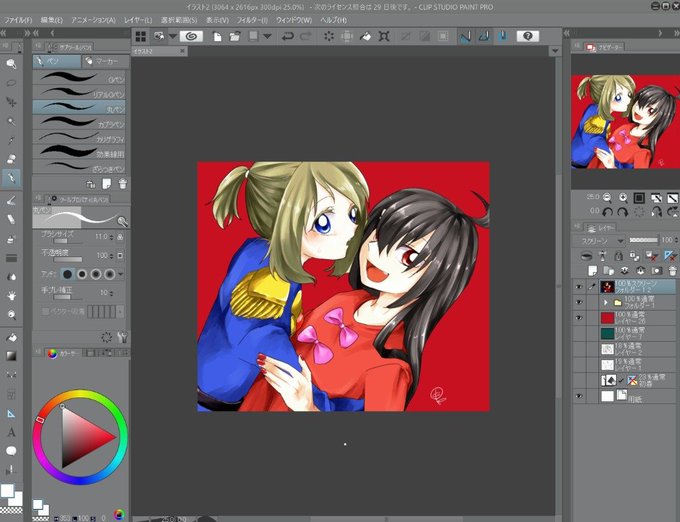Zoom out in Navigator panel

[607, 198]
